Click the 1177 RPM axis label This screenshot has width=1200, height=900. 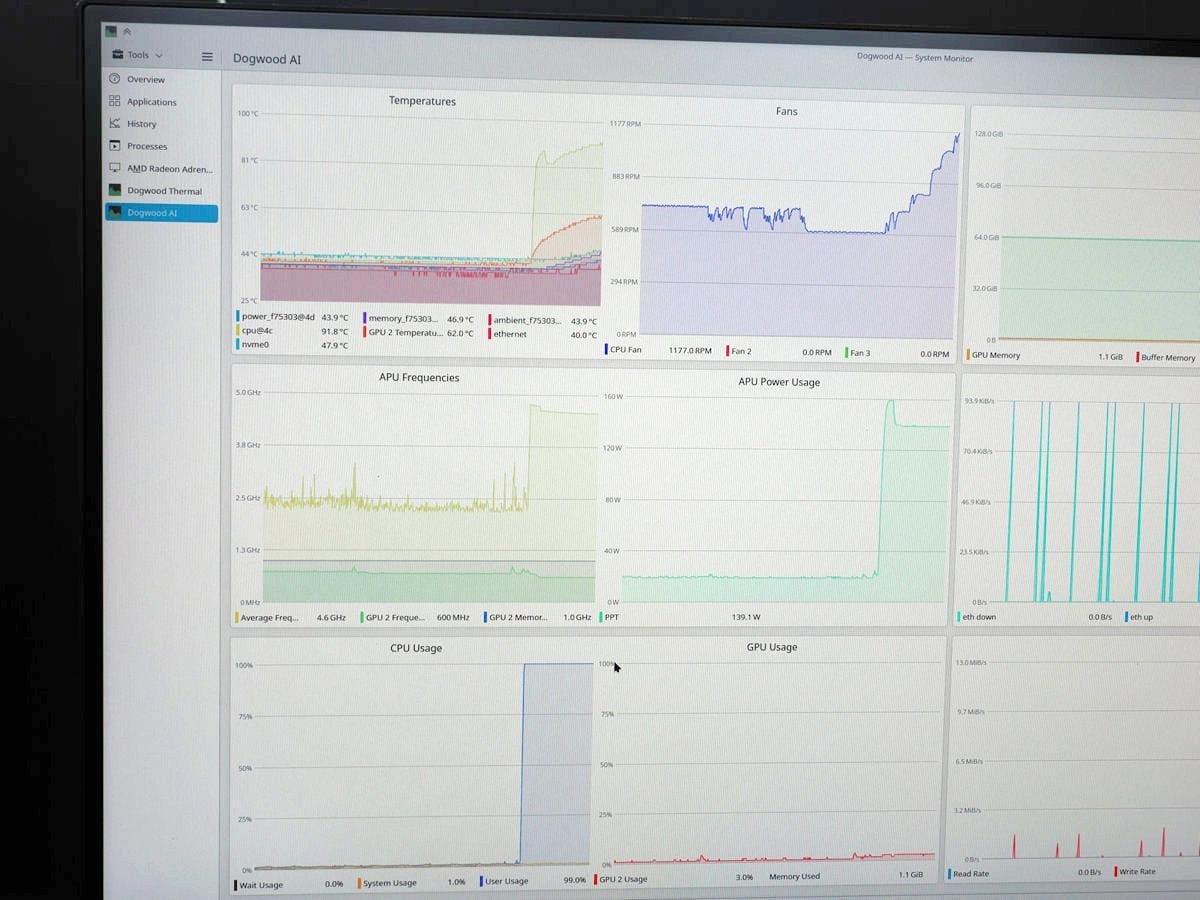point(625,124)
